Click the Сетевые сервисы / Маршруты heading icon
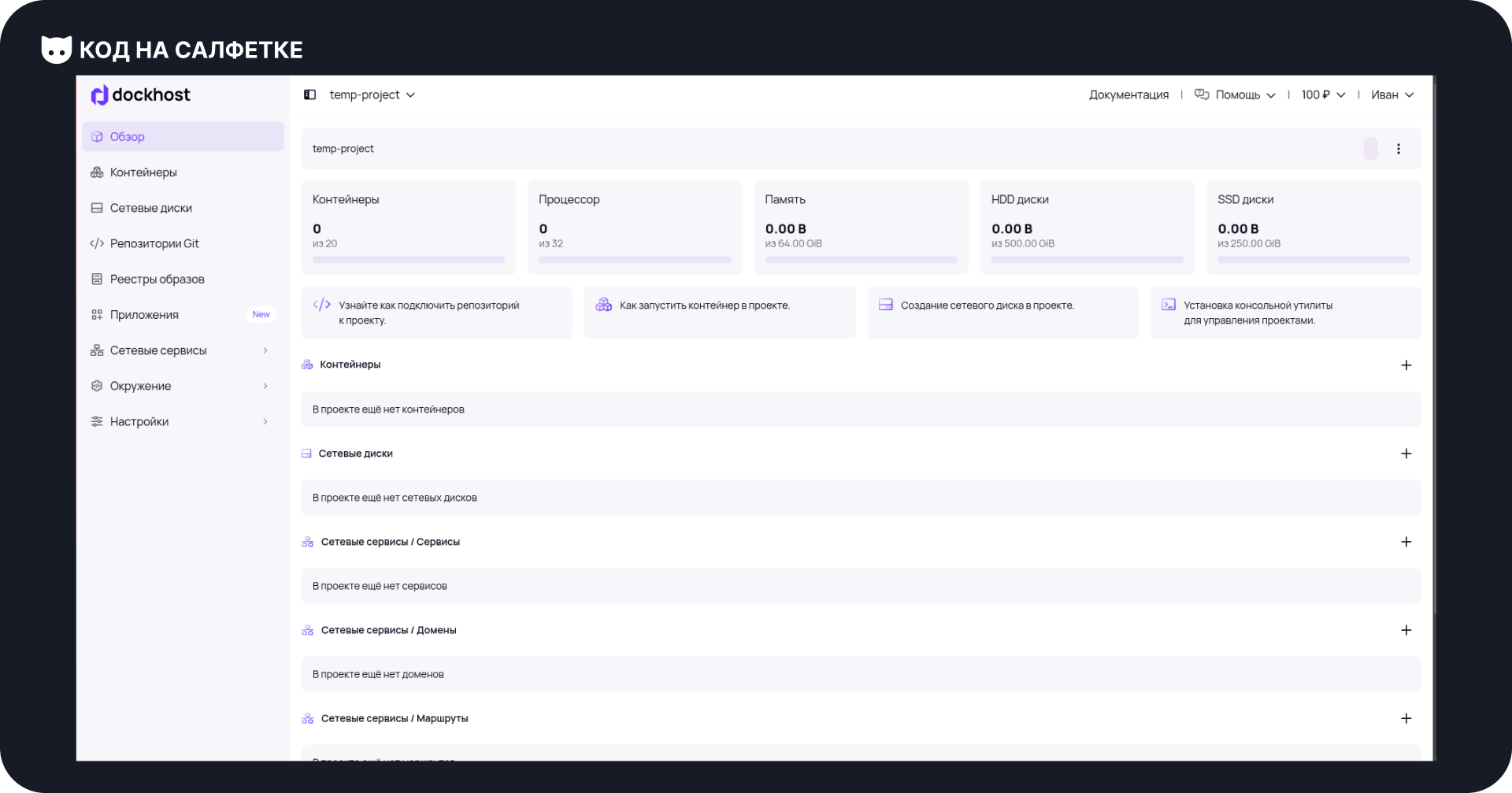The width and height of the screenshot is (1512, 793). point(307,718)
